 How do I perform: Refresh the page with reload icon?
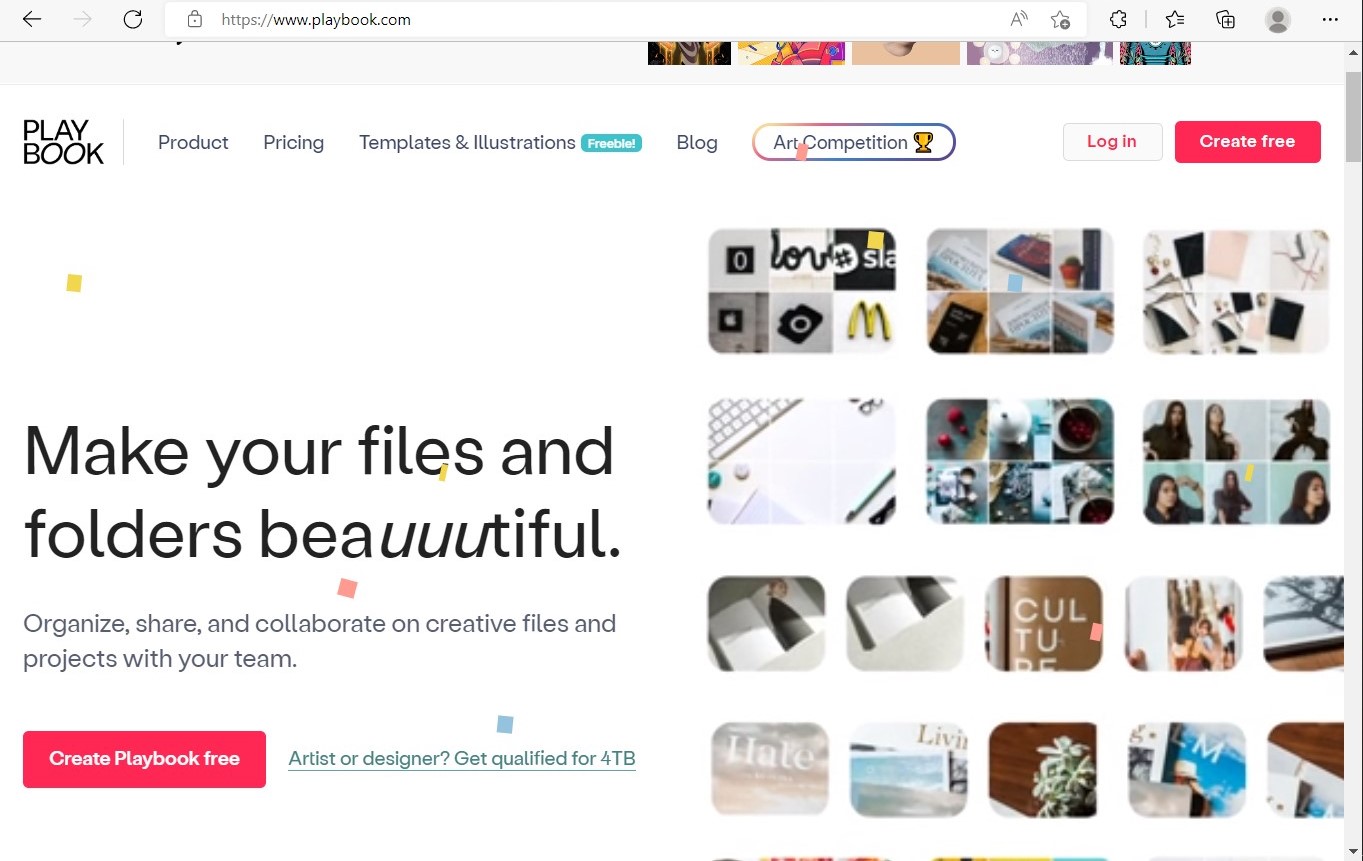click(x=133, y=19)
